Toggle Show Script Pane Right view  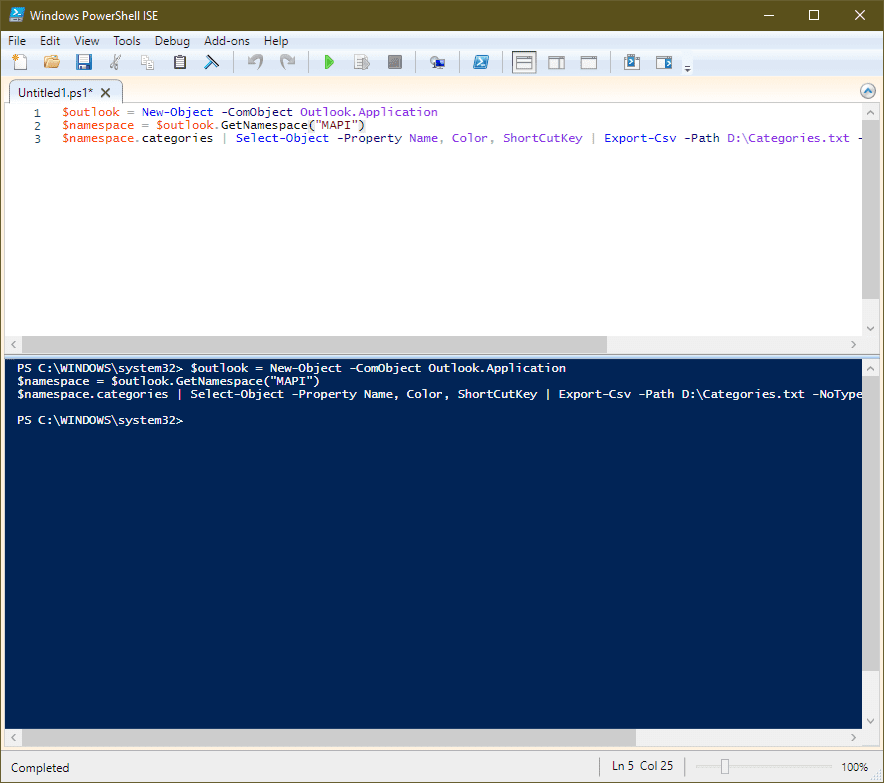point(556,61)
